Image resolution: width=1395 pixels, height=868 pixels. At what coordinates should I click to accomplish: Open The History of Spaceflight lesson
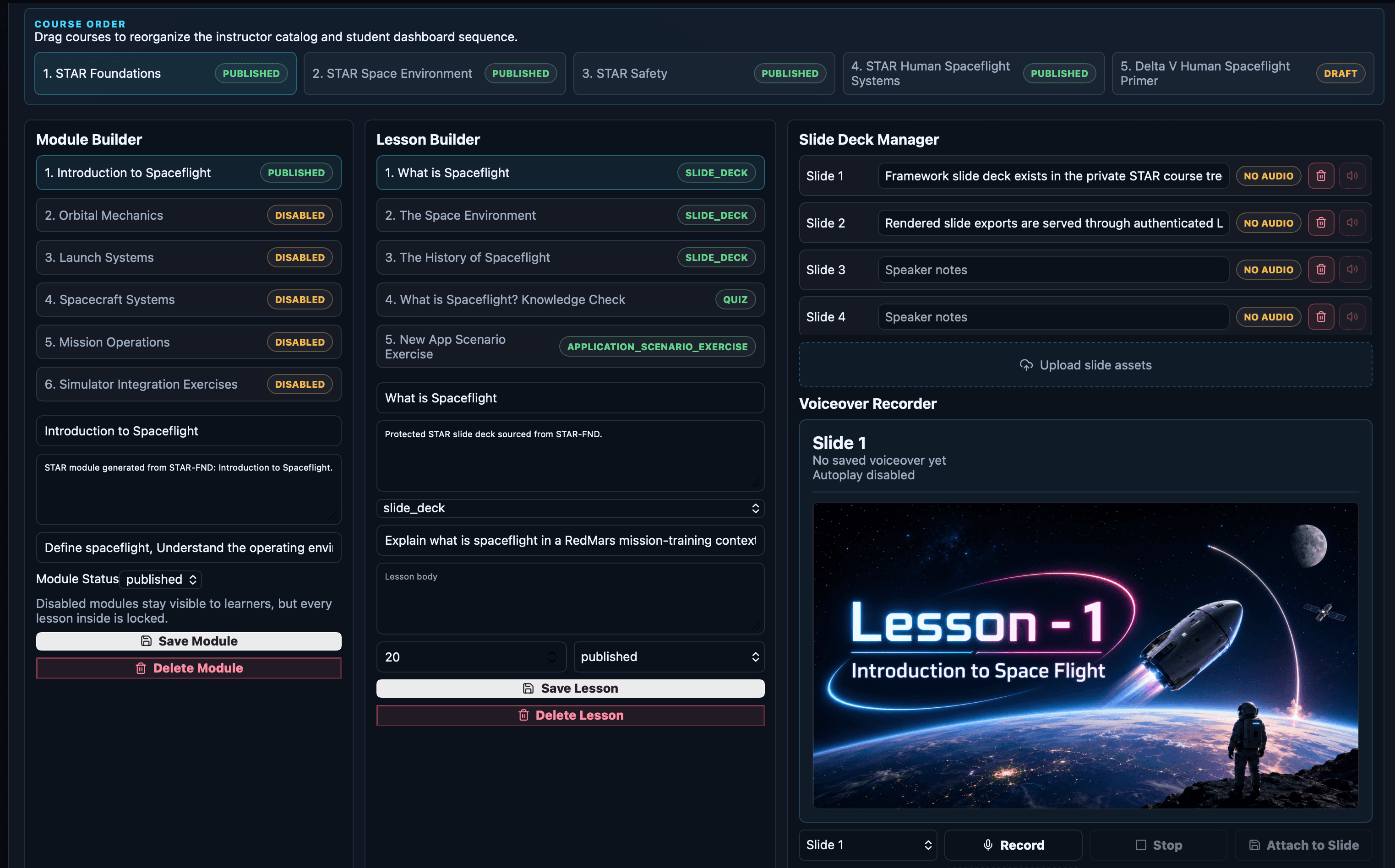click(570, 257)
